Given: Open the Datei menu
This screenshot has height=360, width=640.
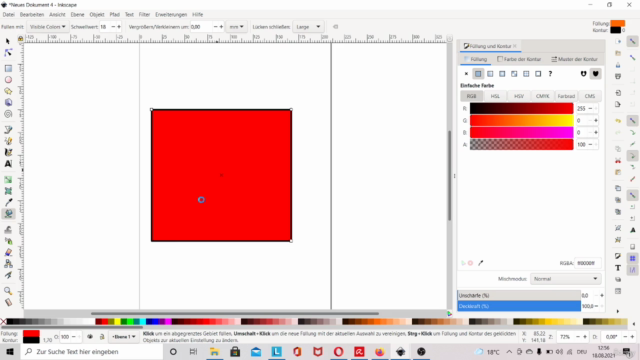Looking at the screenshot, I should (9, 14).
